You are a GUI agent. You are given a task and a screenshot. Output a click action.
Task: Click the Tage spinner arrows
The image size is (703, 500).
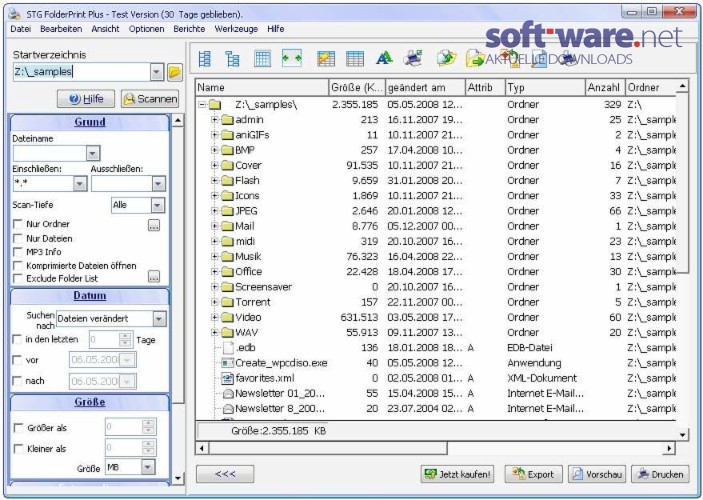(125, 339)
